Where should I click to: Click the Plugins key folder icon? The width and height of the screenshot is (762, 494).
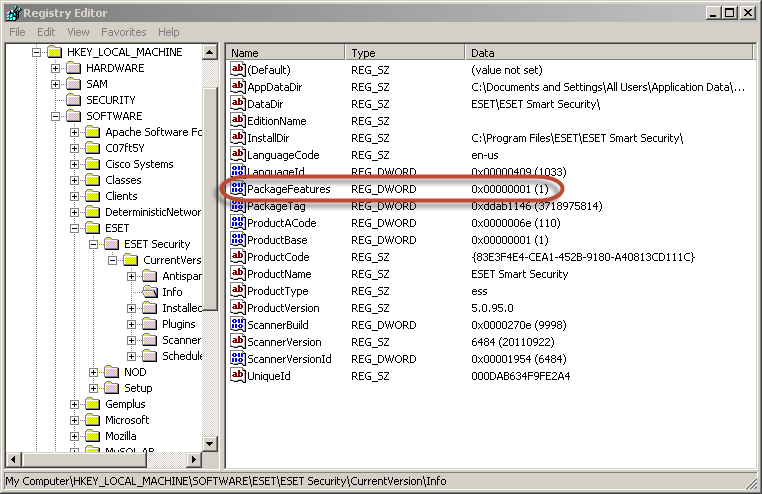tap(150, 324)
